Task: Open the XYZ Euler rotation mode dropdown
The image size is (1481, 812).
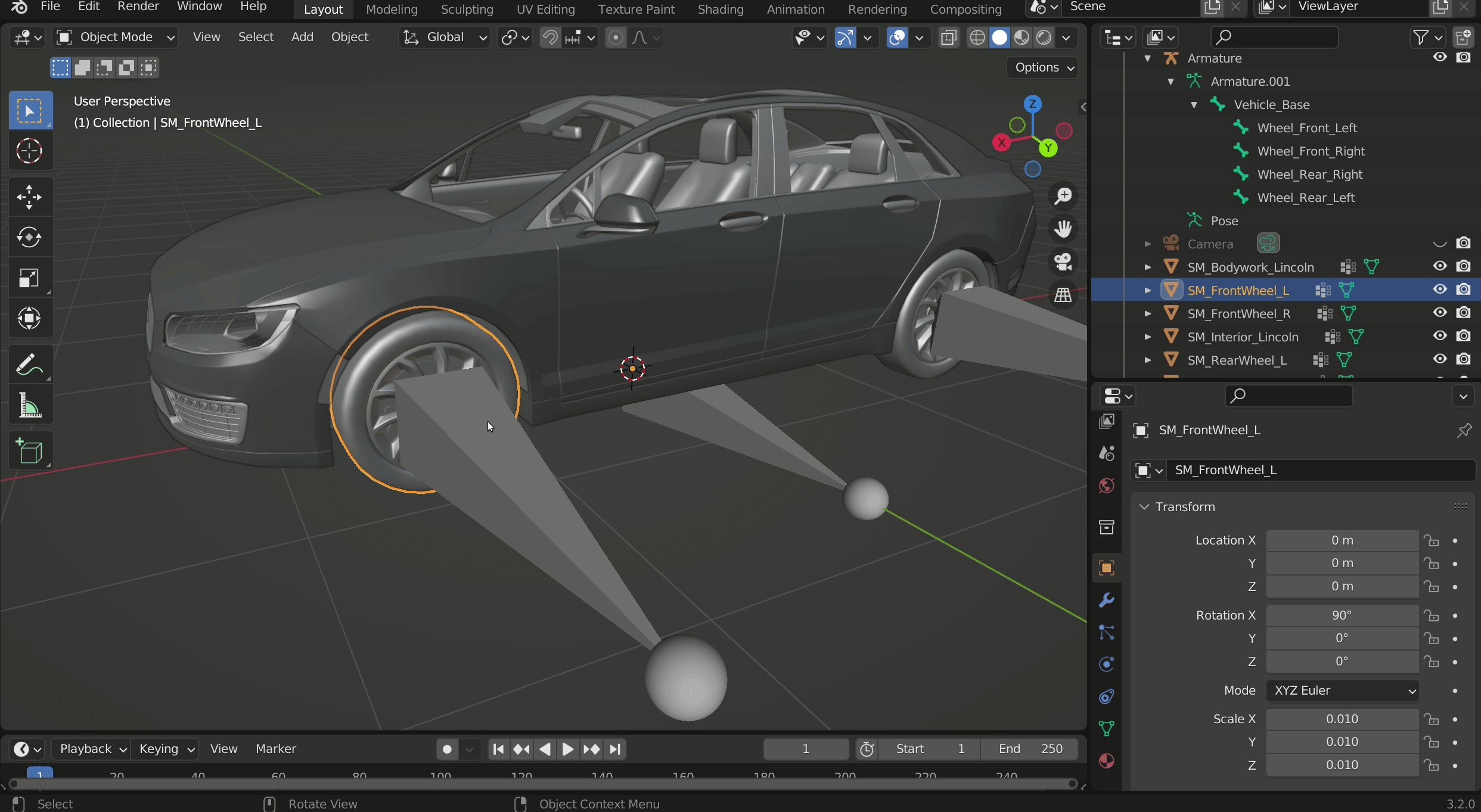Action: coord(1342,690)
